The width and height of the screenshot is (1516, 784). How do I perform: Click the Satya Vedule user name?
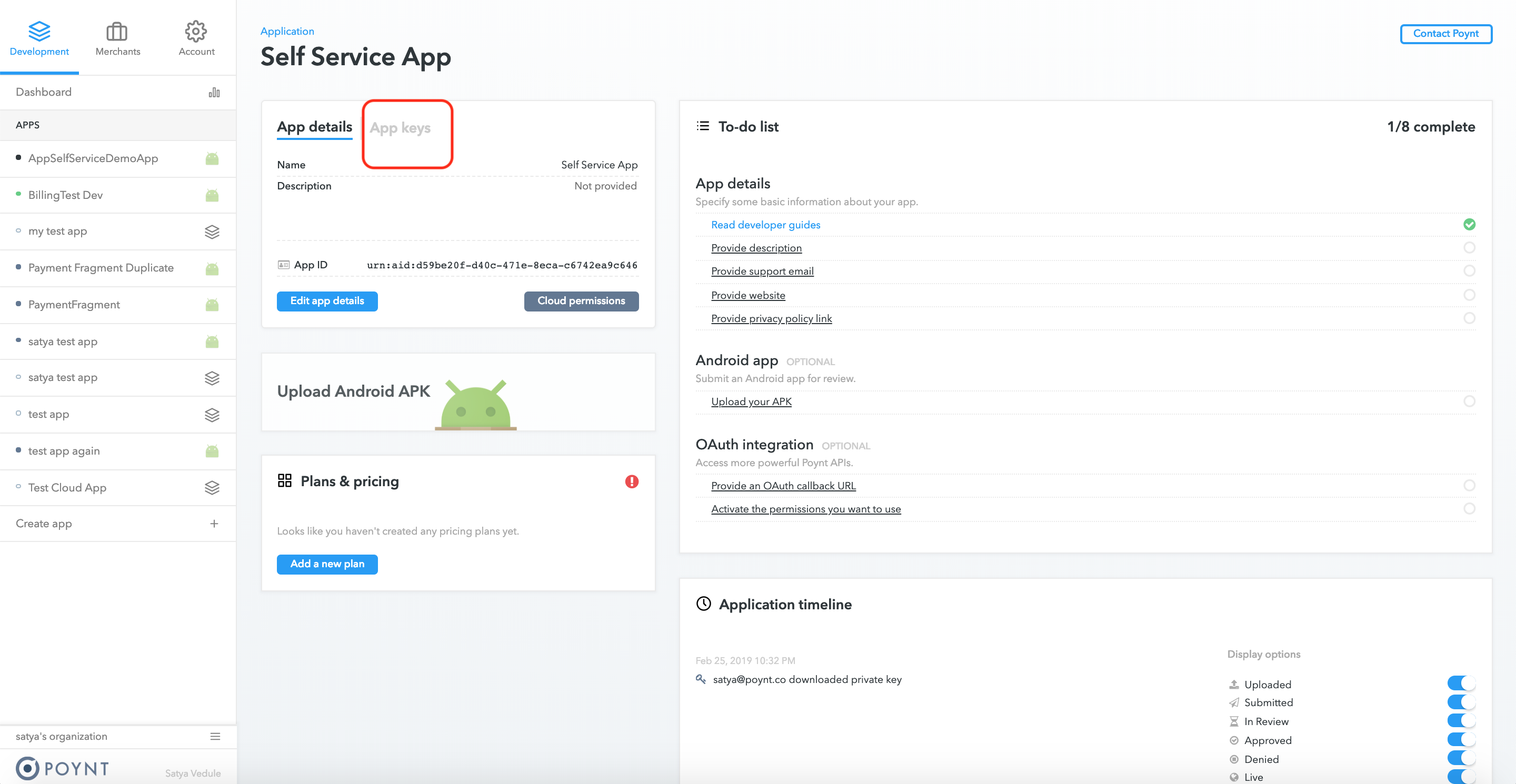(193, 773)
